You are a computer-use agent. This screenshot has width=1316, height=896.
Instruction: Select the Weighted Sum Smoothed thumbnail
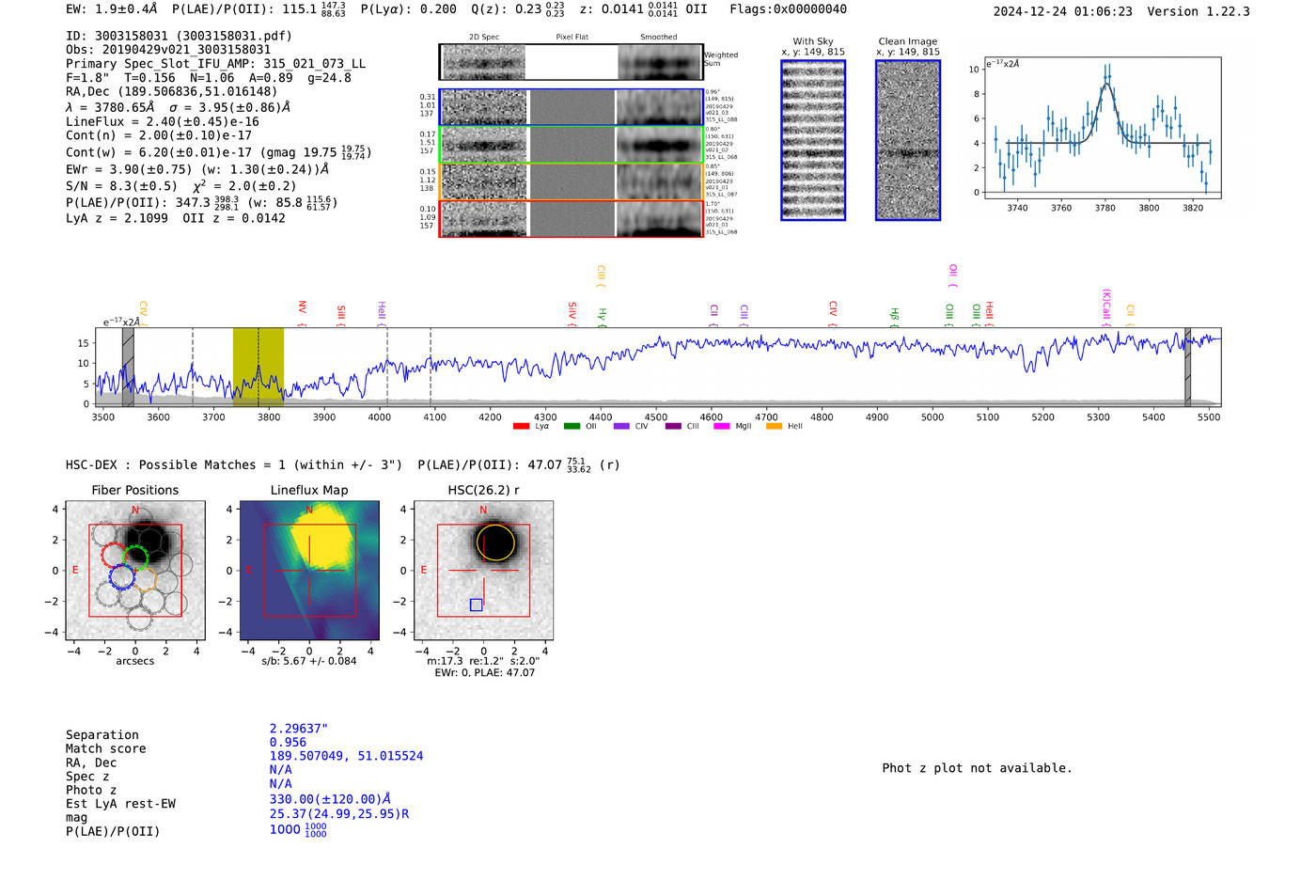coord(659,62)
